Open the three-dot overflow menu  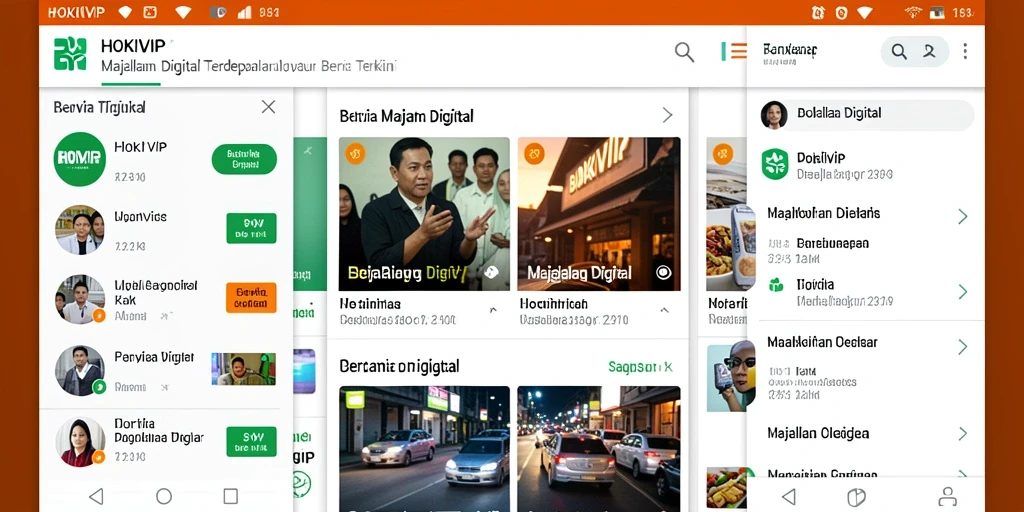tap(965, 52)
